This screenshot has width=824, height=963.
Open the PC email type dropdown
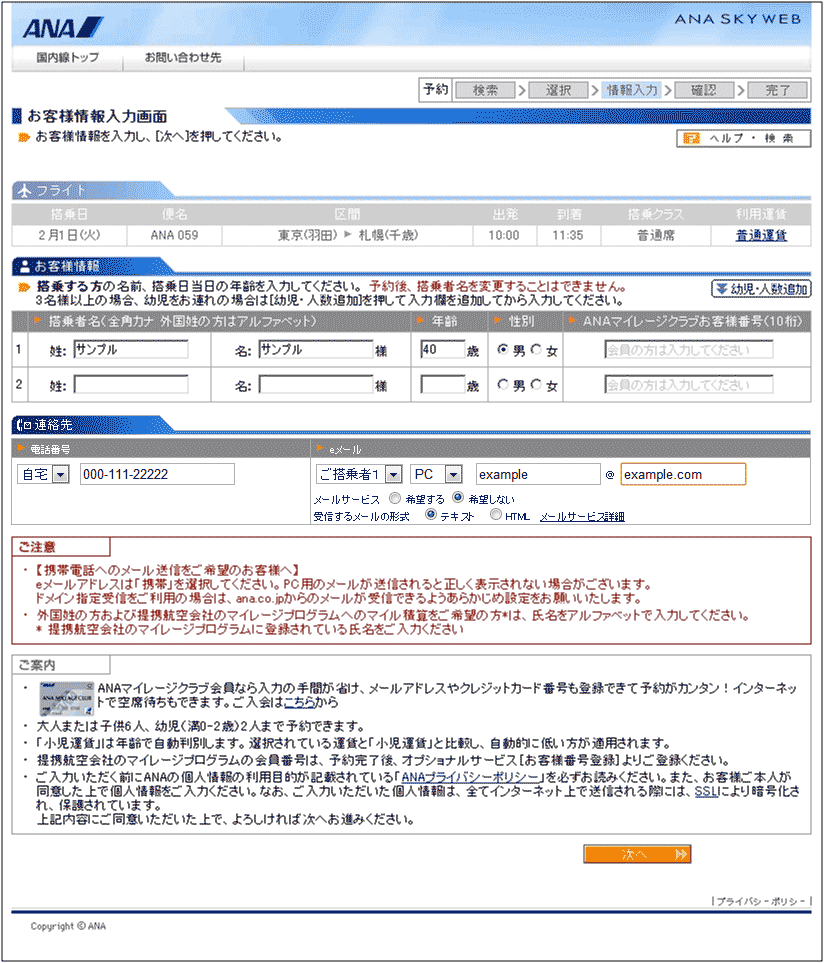pos(436,474)
